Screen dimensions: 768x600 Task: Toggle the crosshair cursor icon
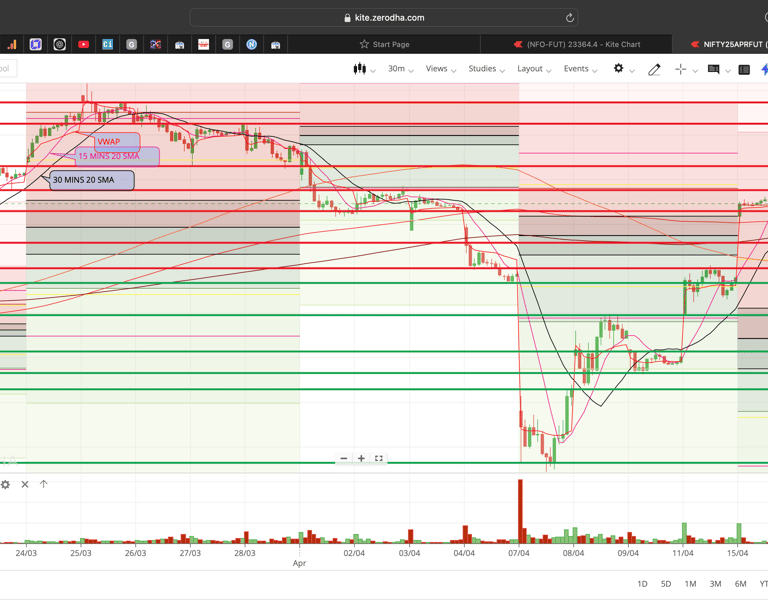(680, 70)
